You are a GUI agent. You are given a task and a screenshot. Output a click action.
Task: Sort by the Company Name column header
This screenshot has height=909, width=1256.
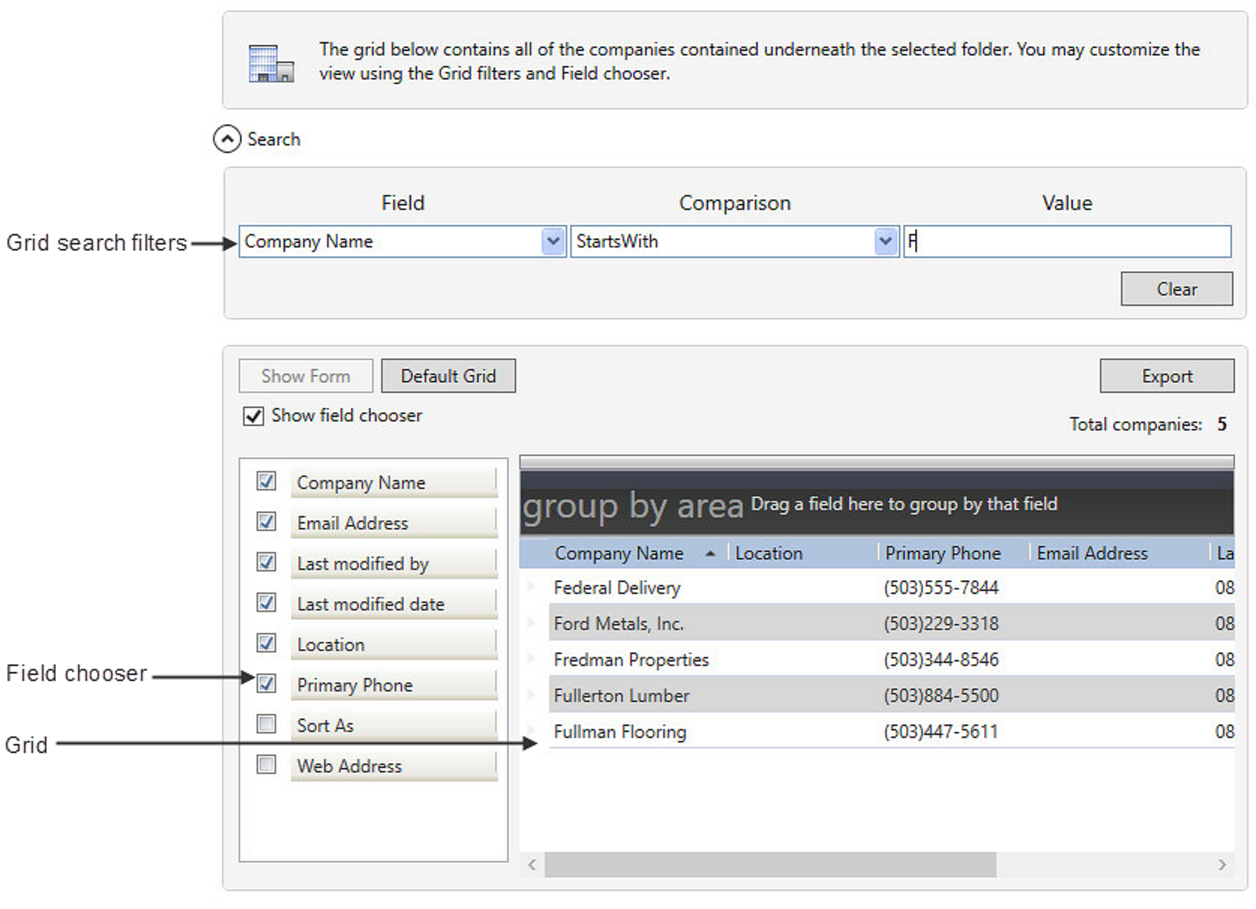coord(619,553)
